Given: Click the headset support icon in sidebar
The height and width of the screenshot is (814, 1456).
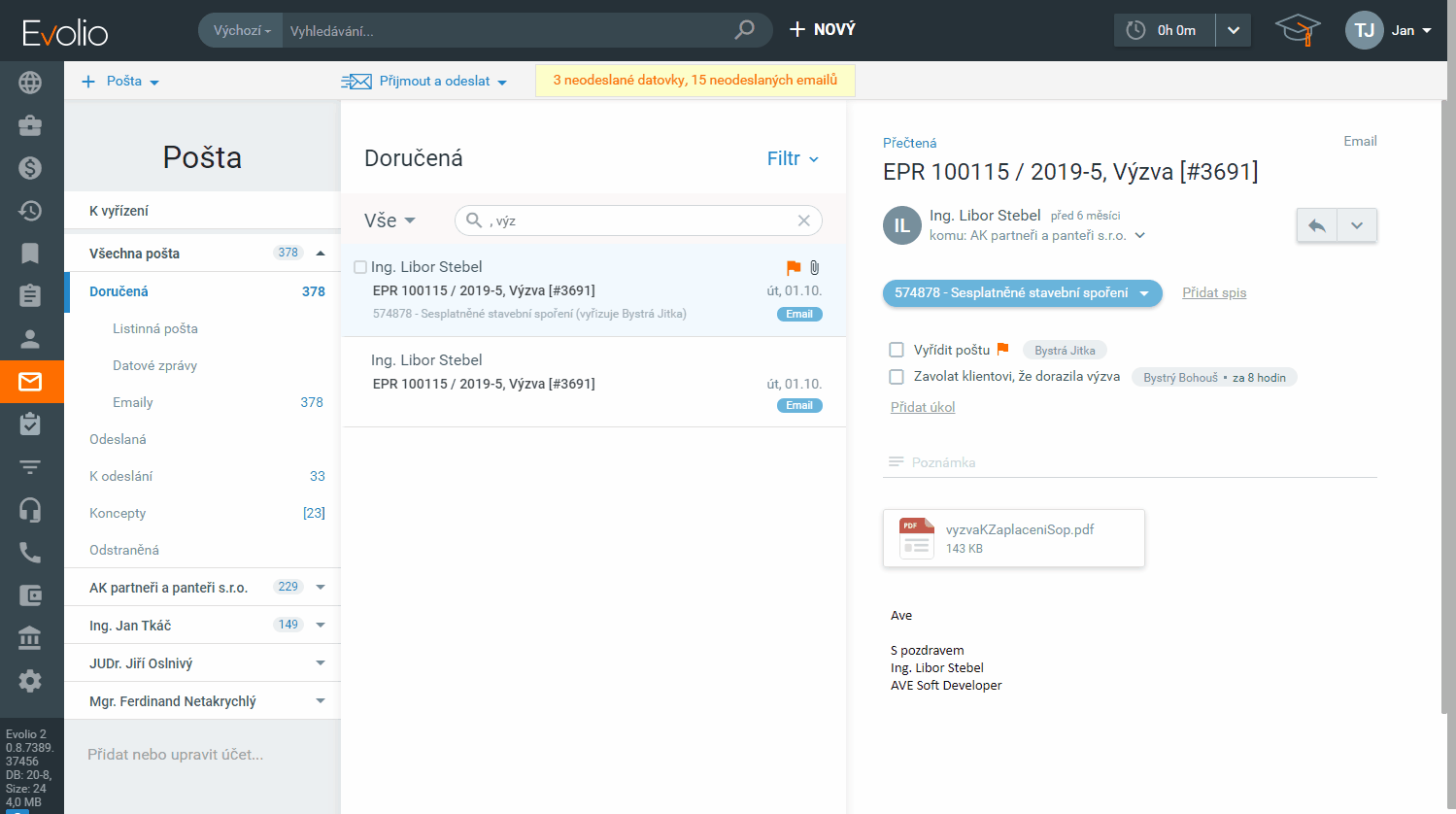Looking at the screenshot, I should click(30, 510).
